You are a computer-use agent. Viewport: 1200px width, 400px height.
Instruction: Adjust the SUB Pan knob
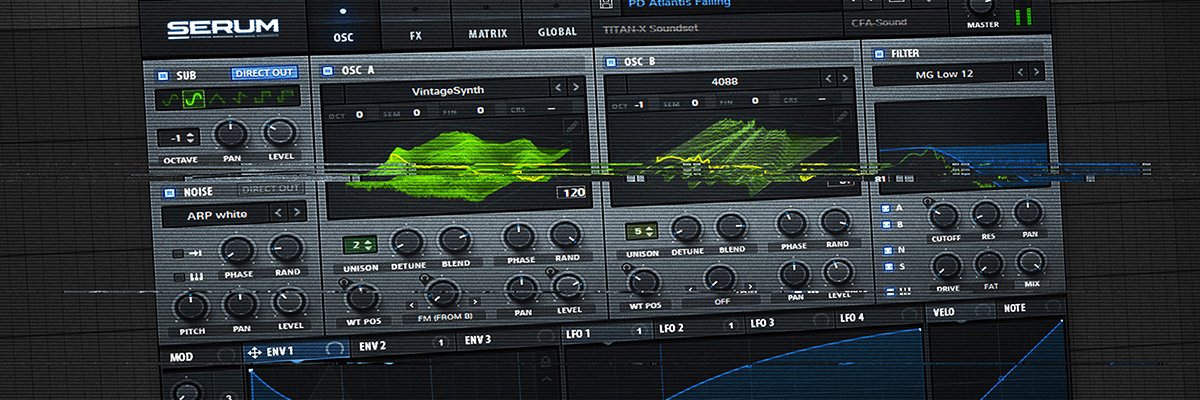tap(231, 134)
